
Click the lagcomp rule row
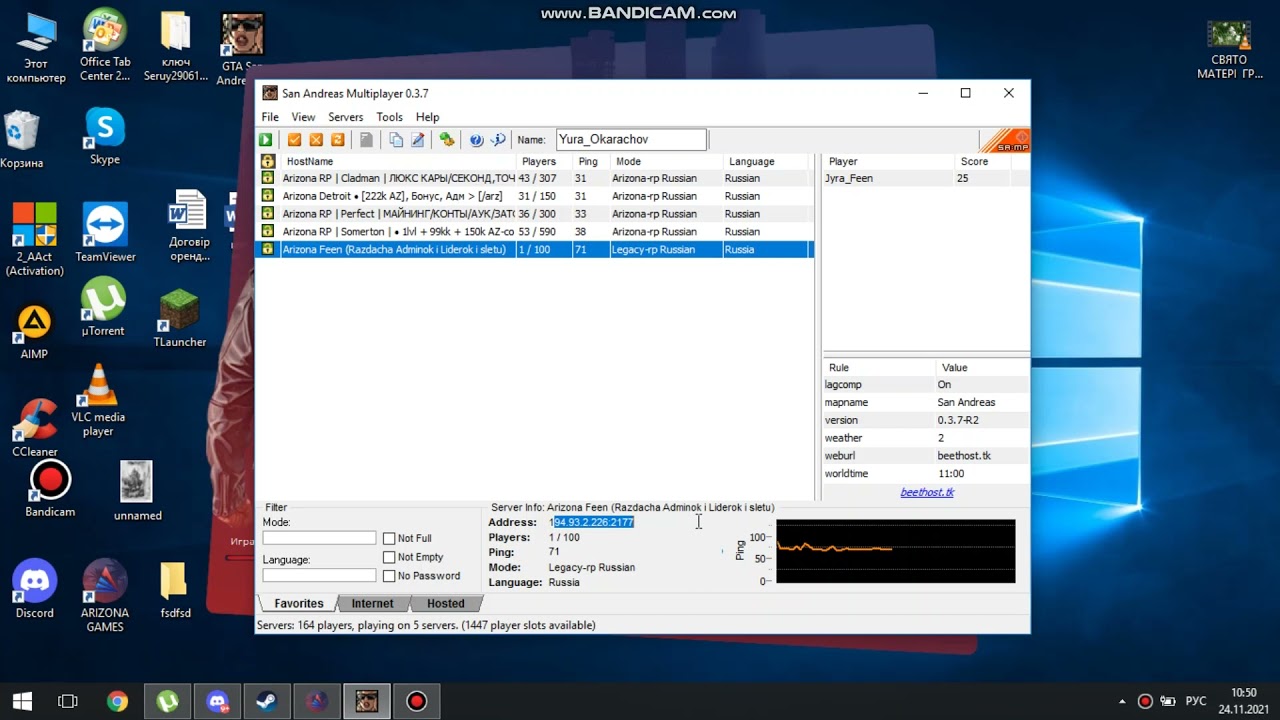[x=925, y=384]
